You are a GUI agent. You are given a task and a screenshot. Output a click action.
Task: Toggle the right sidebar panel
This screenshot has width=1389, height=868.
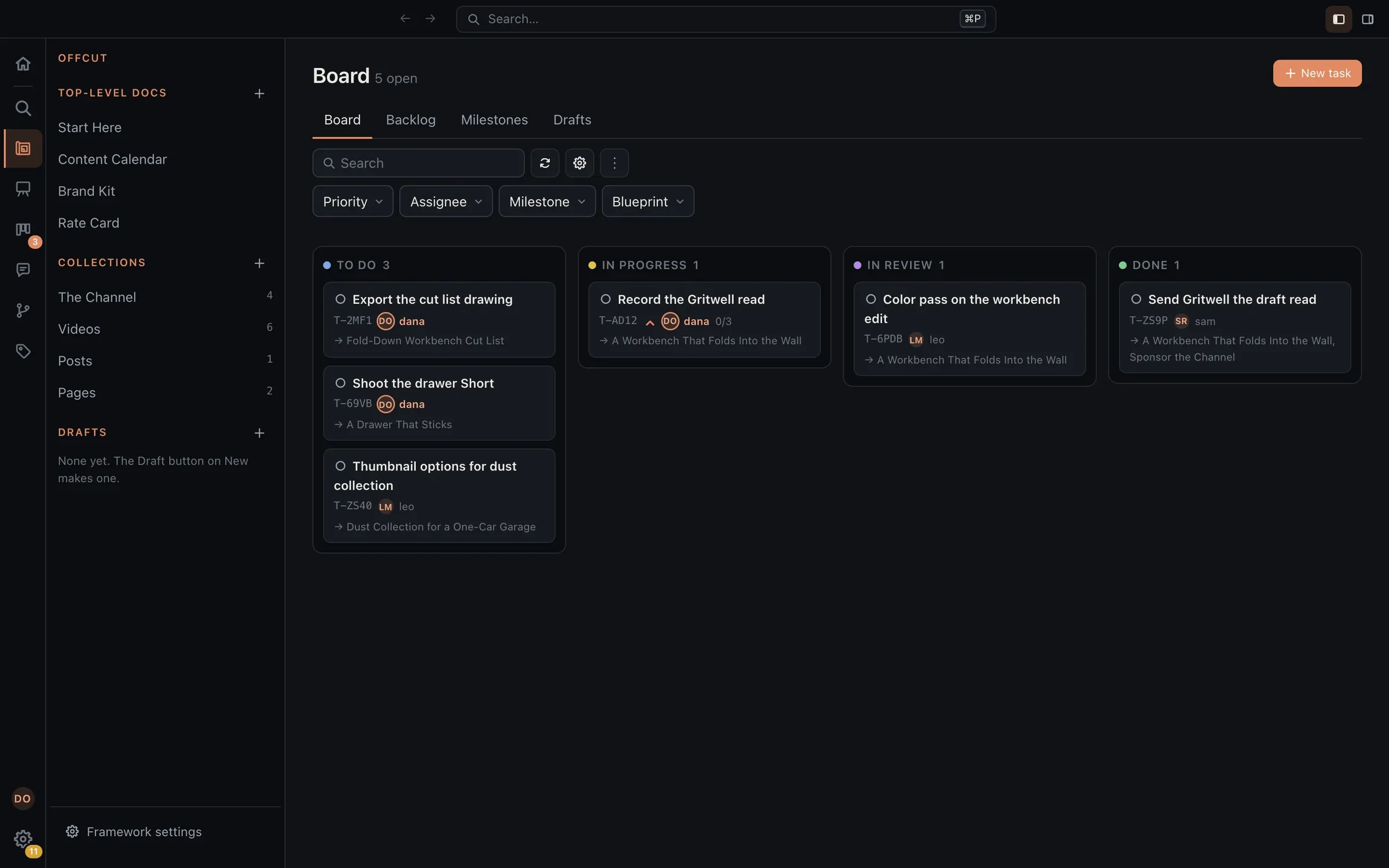tap(1368, 19)
